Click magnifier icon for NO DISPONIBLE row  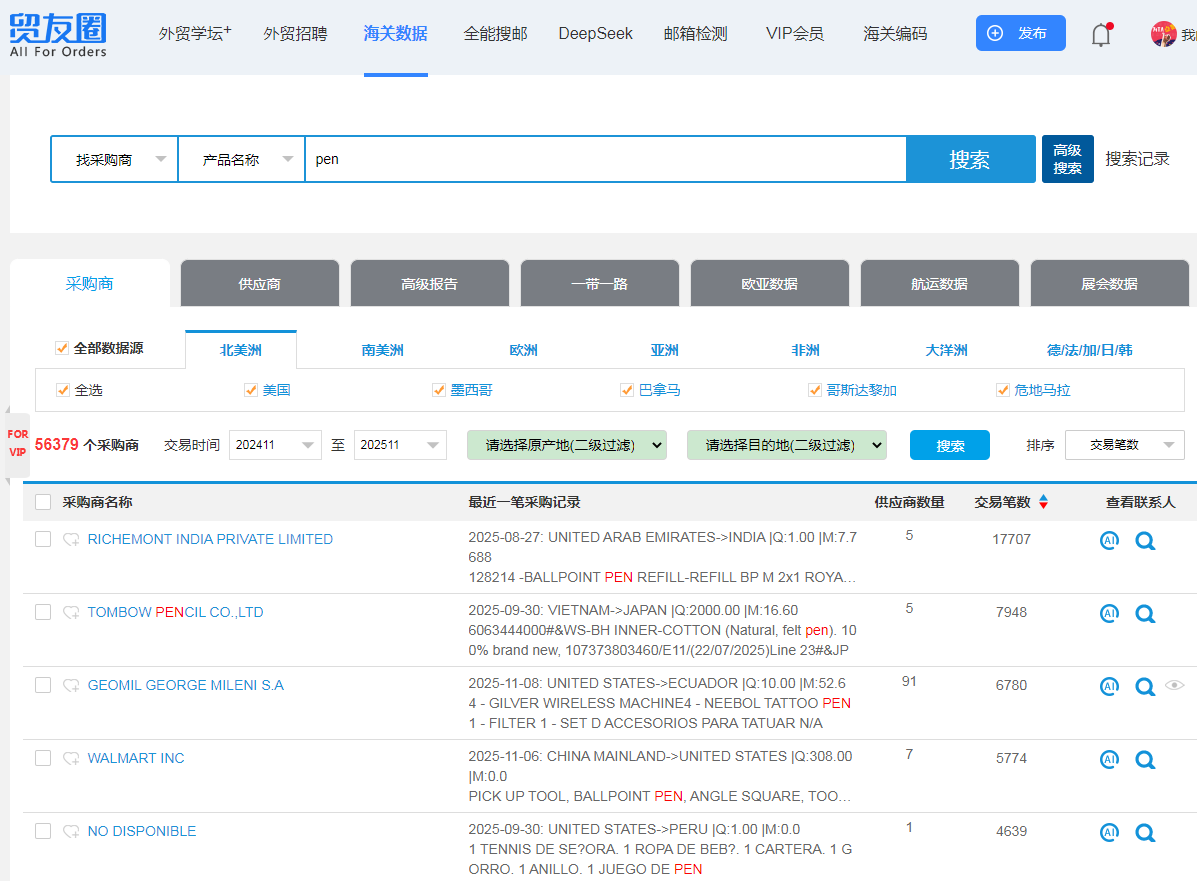pyautogui.click(x=1145, y=833)
